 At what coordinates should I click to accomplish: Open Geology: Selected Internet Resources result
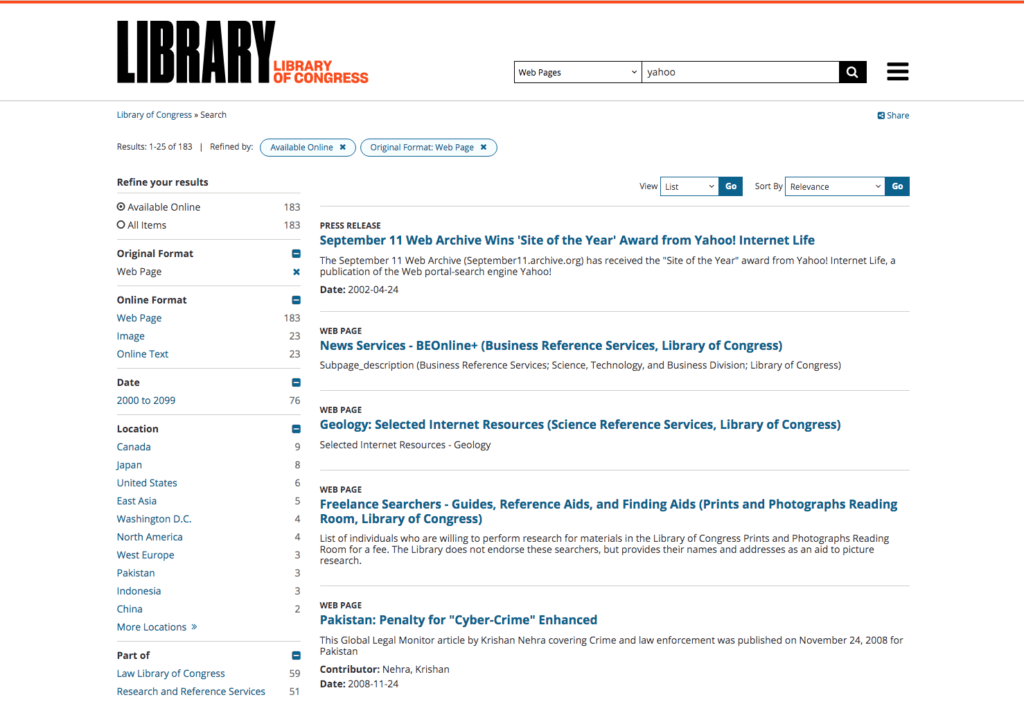pos(580,424)
